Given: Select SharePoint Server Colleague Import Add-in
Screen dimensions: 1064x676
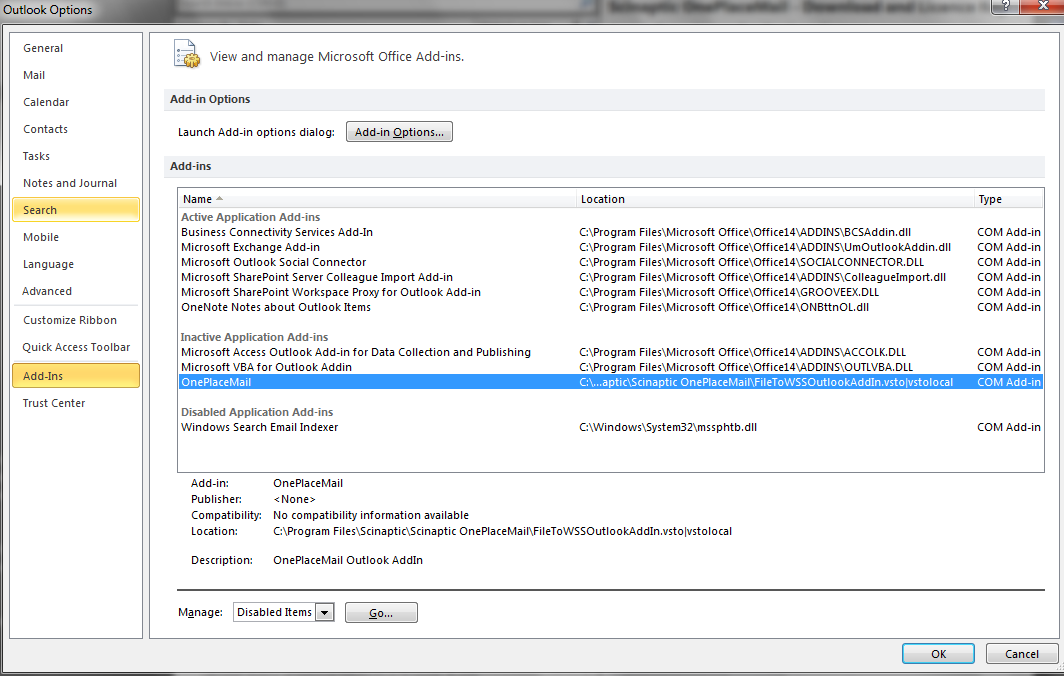Looking at the screenshot, I should point(611,277).
